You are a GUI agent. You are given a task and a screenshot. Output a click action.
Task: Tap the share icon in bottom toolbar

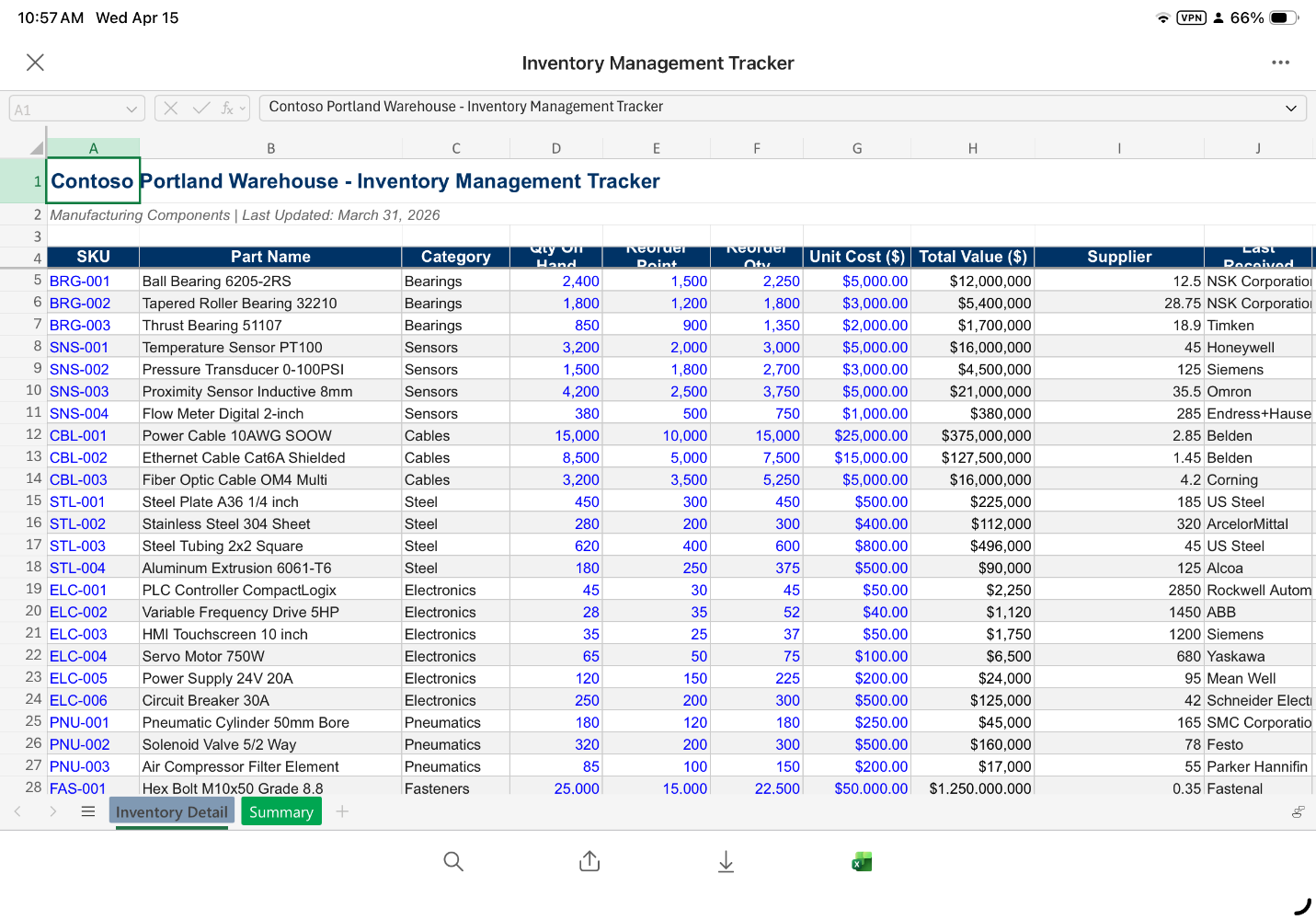(x=589, y=861)
